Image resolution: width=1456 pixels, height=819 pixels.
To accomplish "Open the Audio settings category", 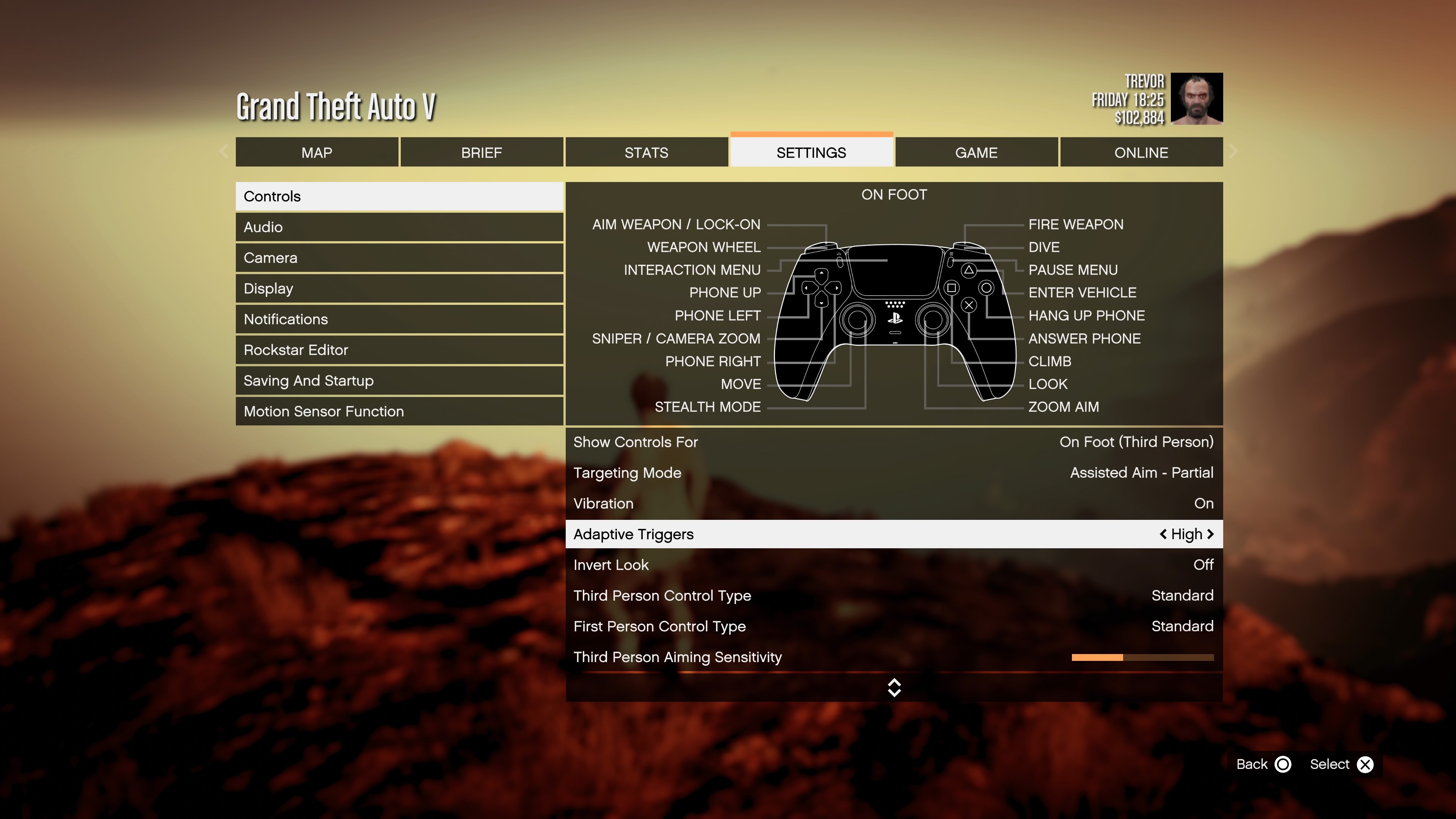I will click(399, 227).
